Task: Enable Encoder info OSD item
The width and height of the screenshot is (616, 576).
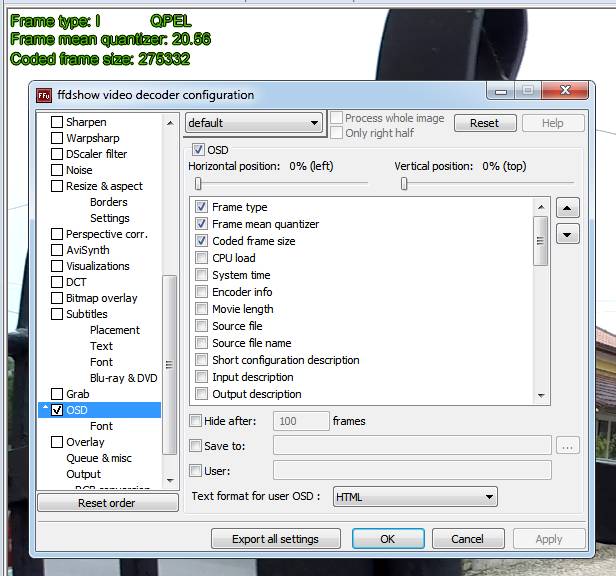Action: click(202, 292)
